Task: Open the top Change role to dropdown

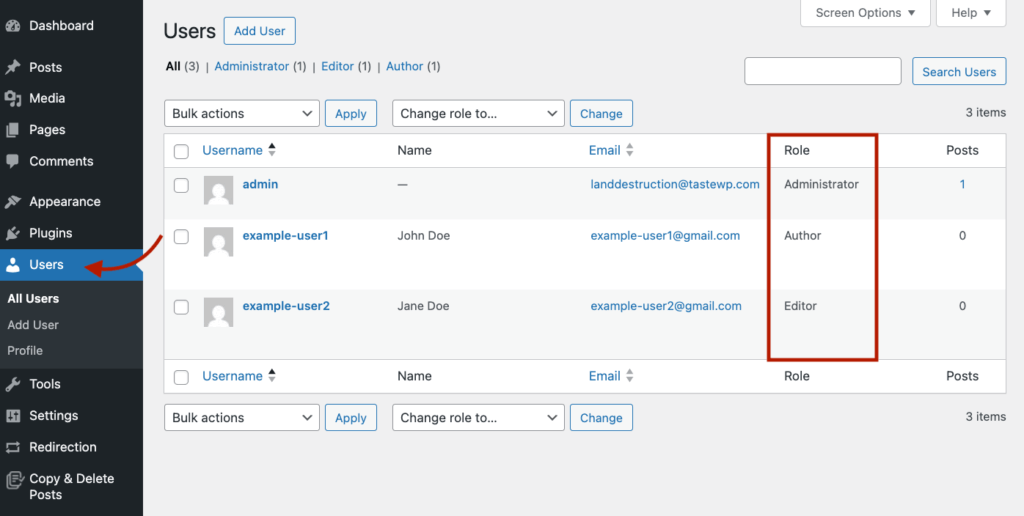Action: click(478, 113)
